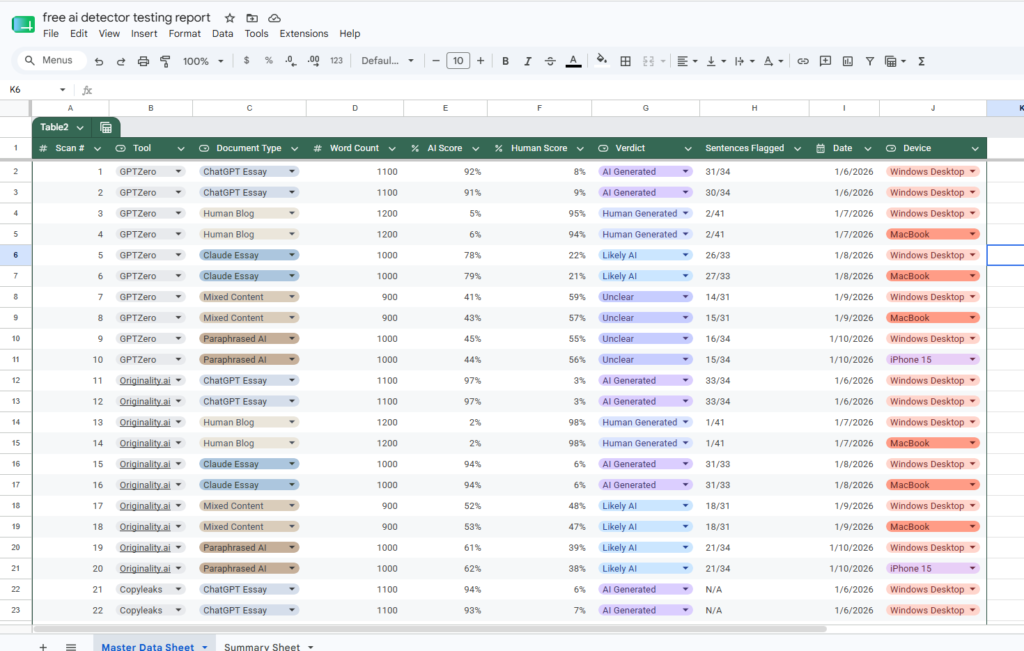Image resolution: width=1024 pixels, height=651 pixels.
Task: View cloud save status icon
Action: pos(274,18)
